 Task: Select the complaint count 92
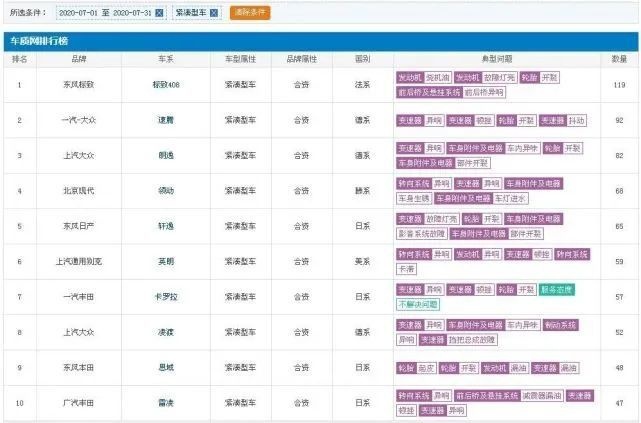tap(619, 120)
